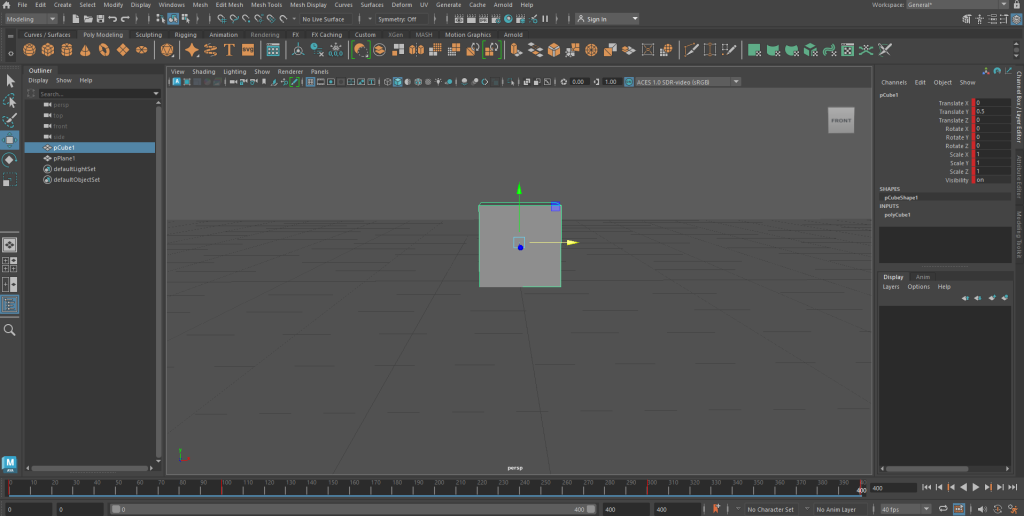Switch to the Sculpting shelf tab

pyautogui.click(x=148, y=34)
